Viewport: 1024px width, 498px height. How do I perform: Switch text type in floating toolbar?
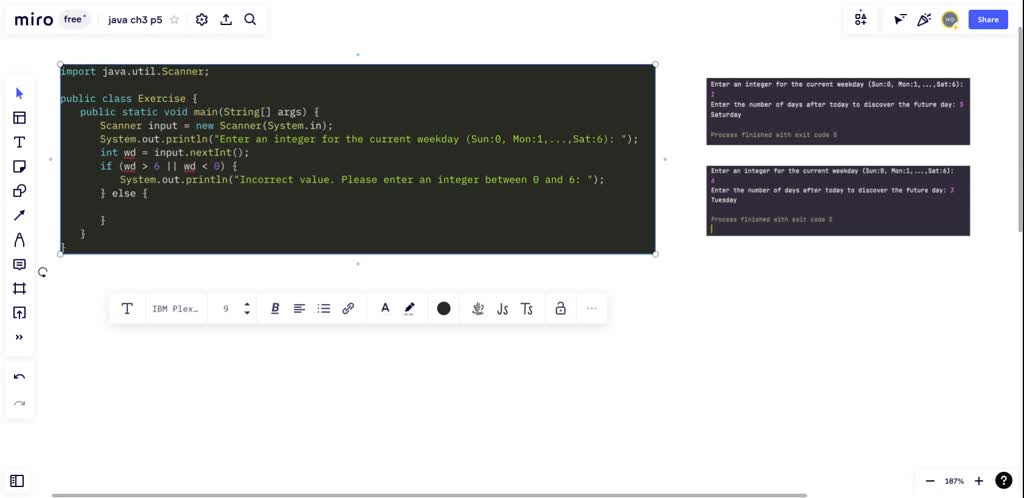coord(127,309)
